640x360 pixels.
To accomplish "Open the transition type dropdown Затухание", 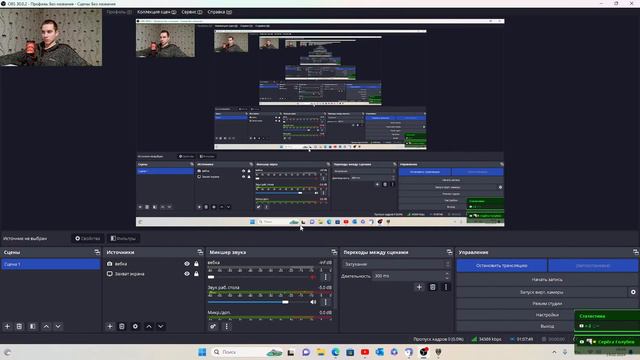I will pyautogui.click(x=396, y=264).
